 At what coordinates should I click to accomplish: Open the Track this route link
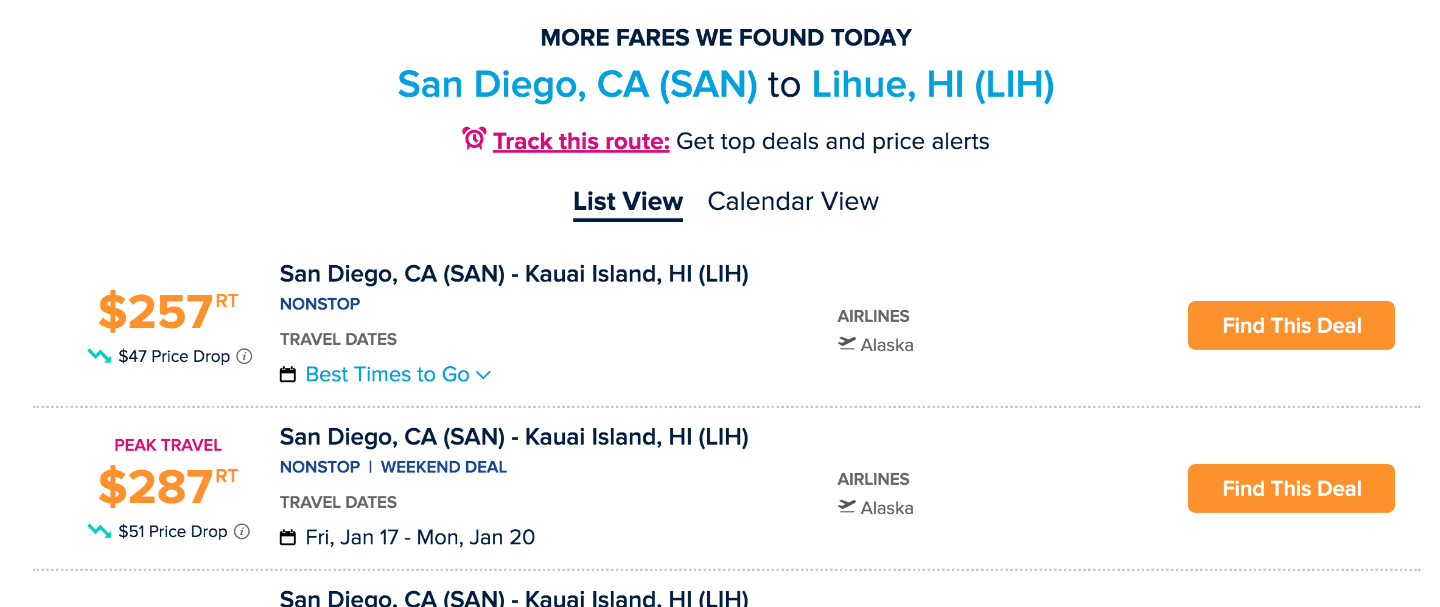coord(581,141)
